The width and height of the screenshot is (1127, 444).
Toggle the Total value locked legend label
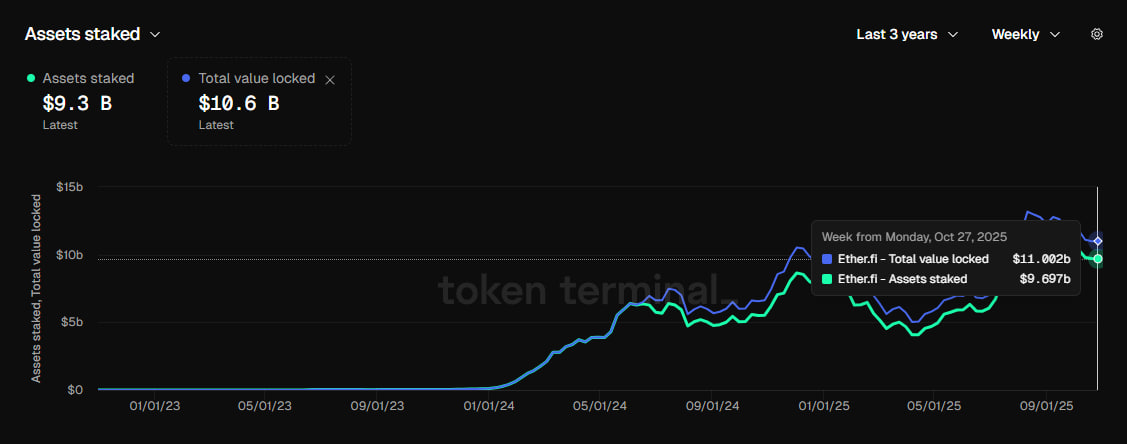(256, 78)
